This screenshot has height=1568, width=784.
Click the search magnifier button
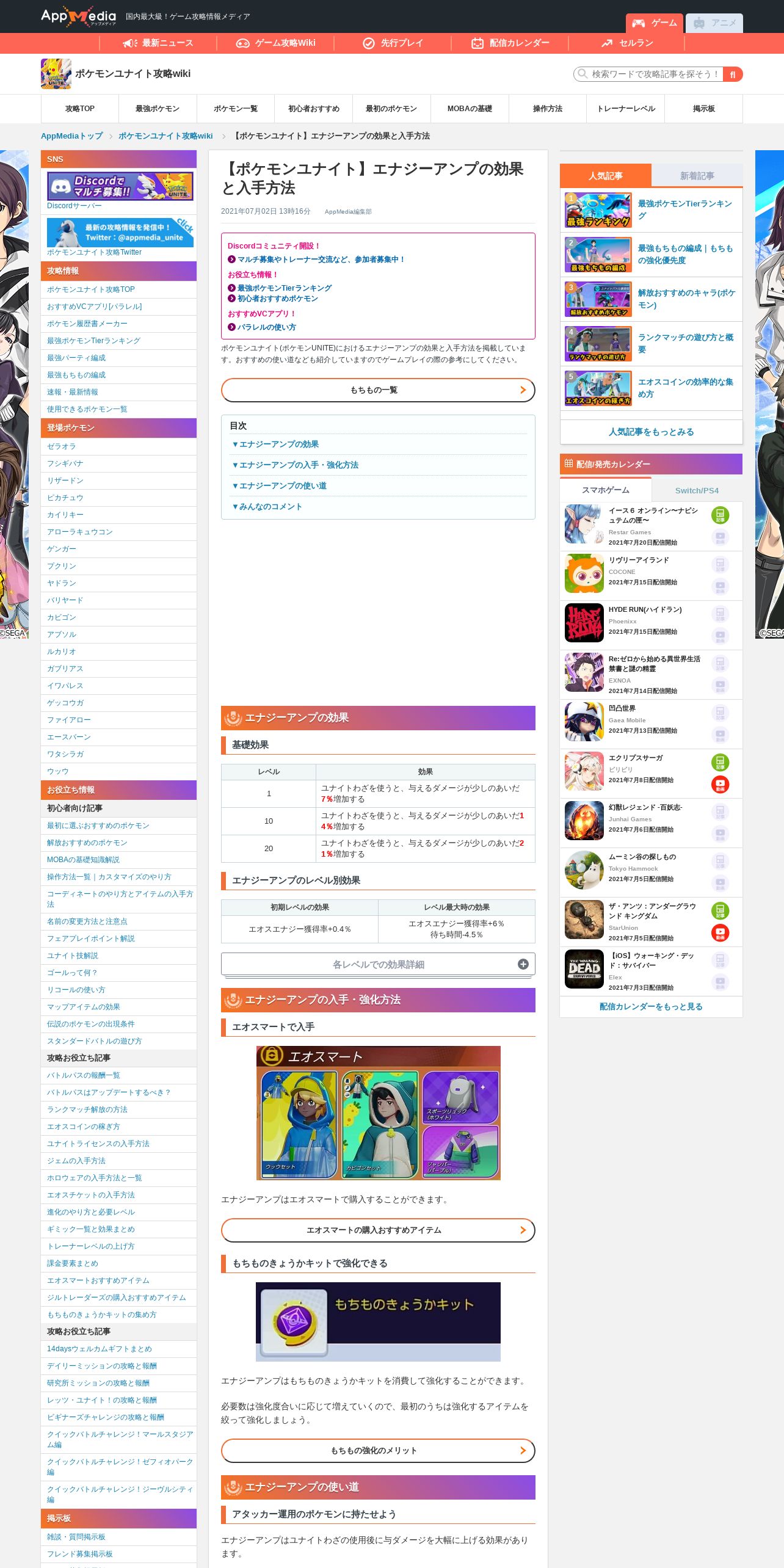[733, 74]
